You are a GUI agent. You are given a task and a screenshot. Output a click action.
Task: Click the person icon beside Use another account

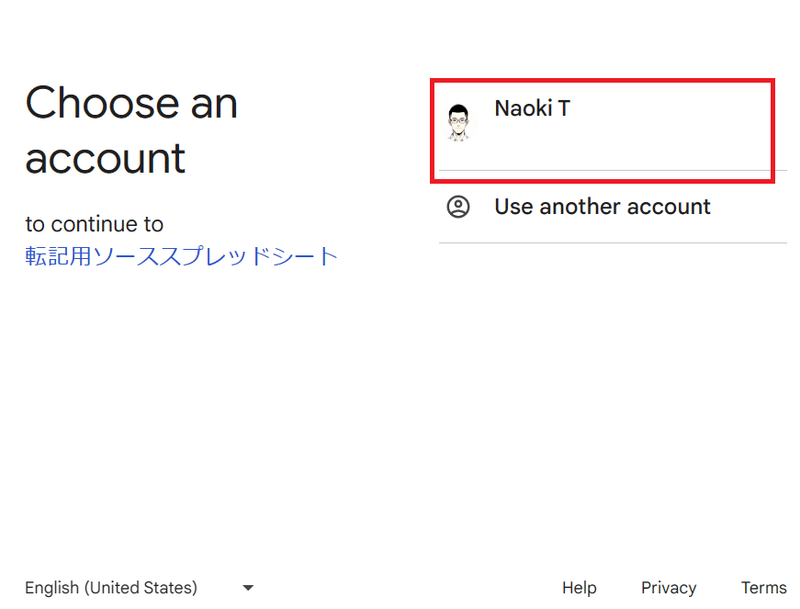458,207
